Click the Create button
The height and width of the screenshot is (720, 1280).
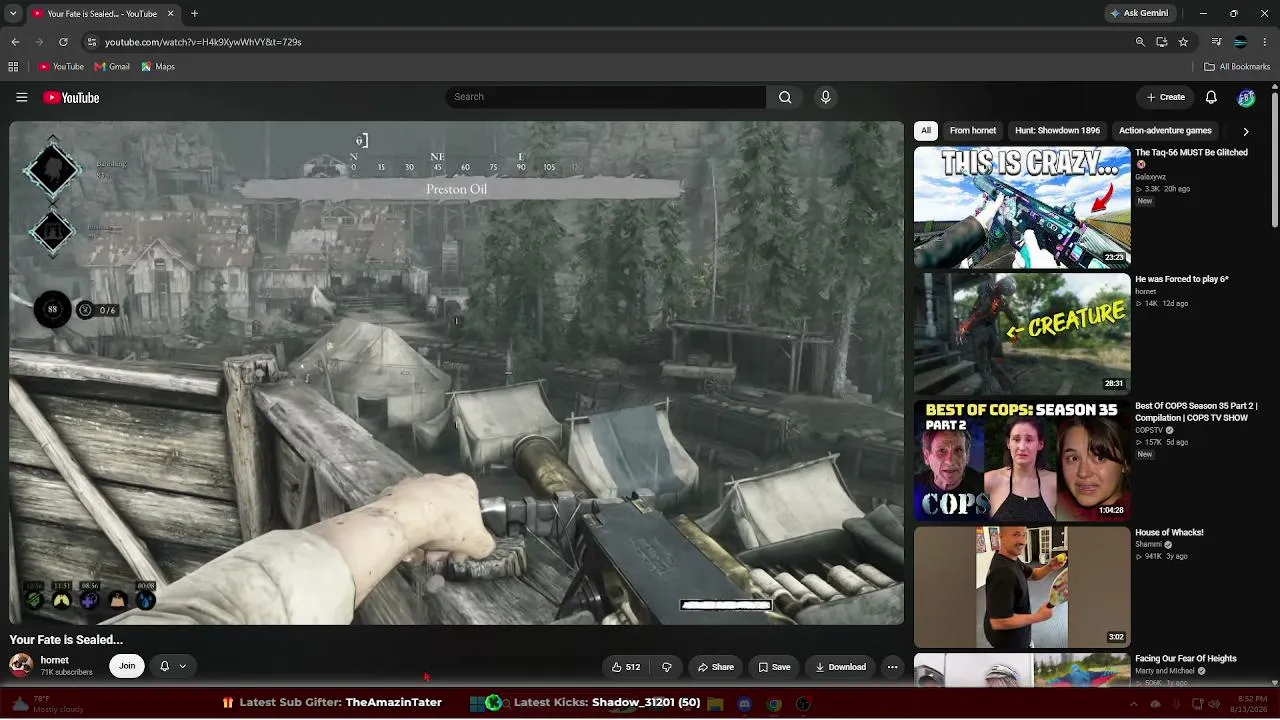[x=1166, y=97]
